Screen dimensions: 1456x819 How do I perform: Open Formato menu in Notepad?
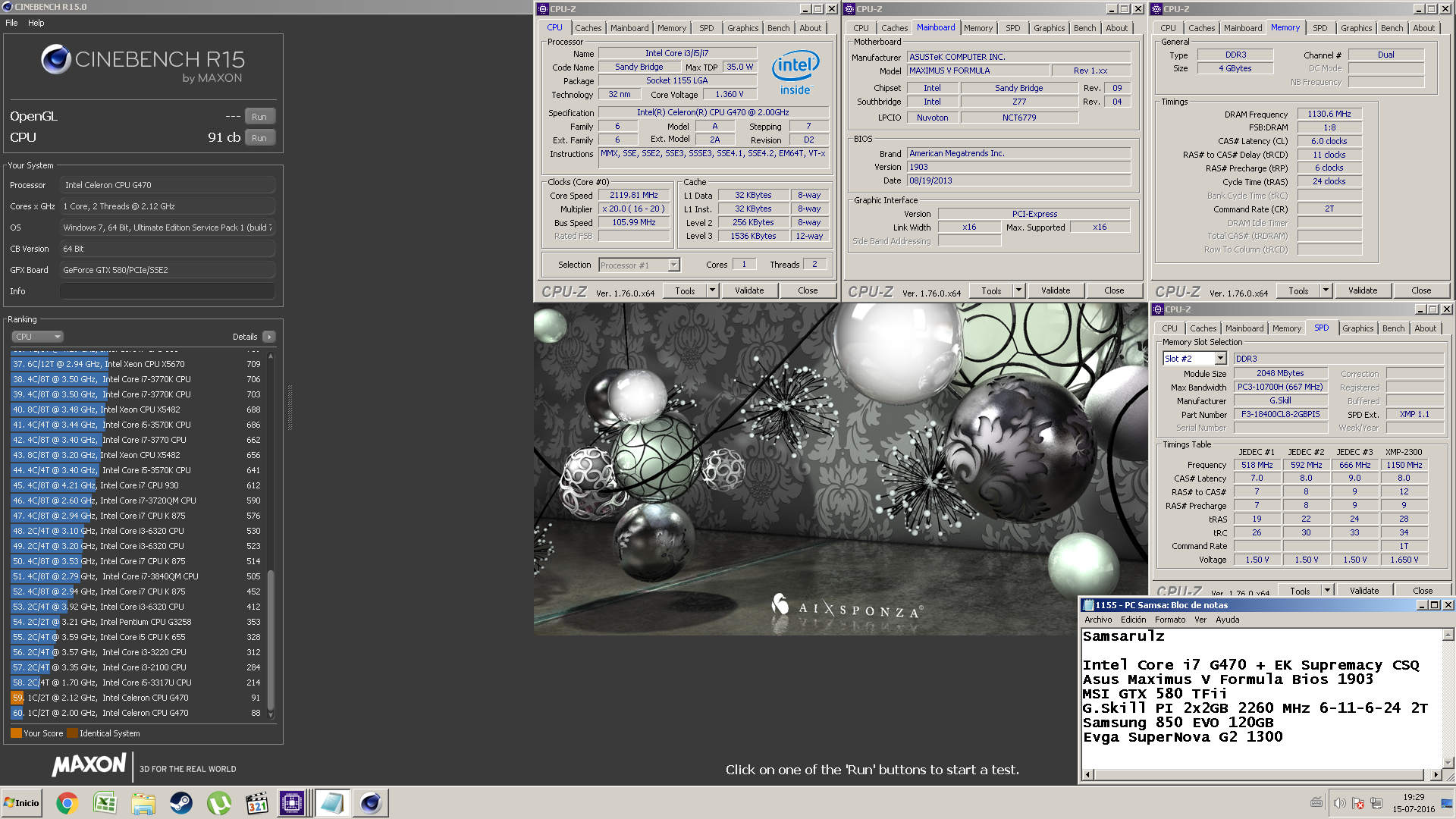click(x=1170, y=620)
